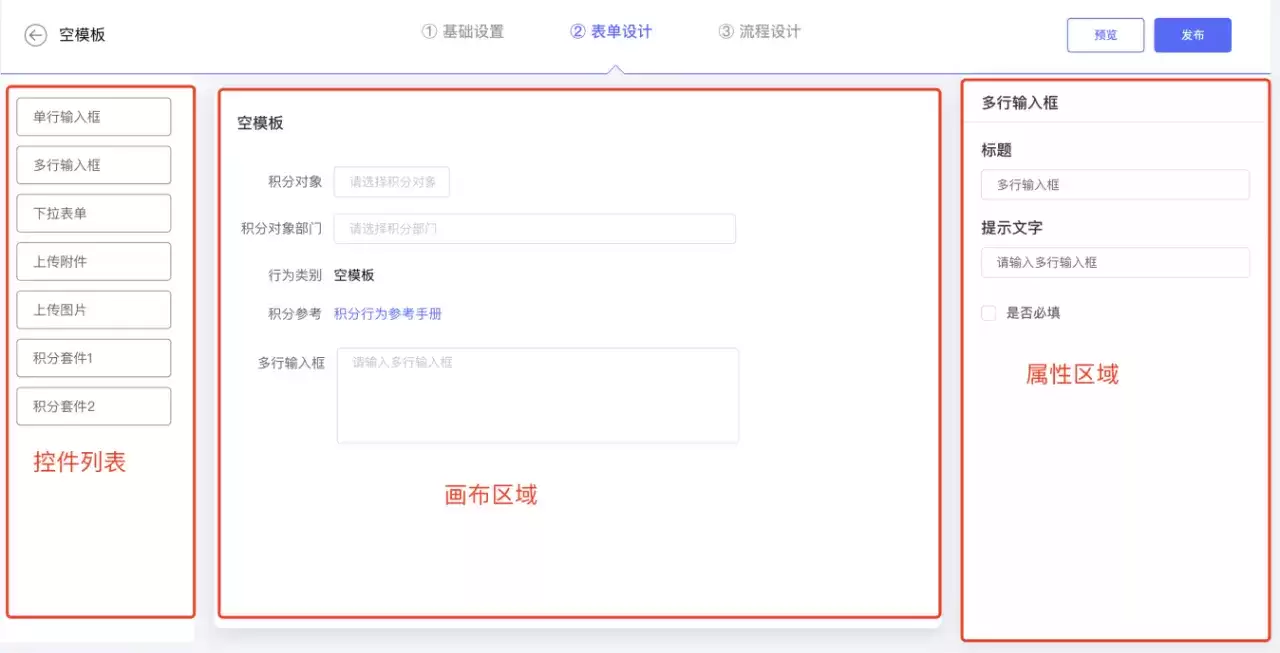Click the 多行输入框 properties panel header
Image resolution: width=1280 pixels, height=653 pixels.
click(x=1020, y=103)
